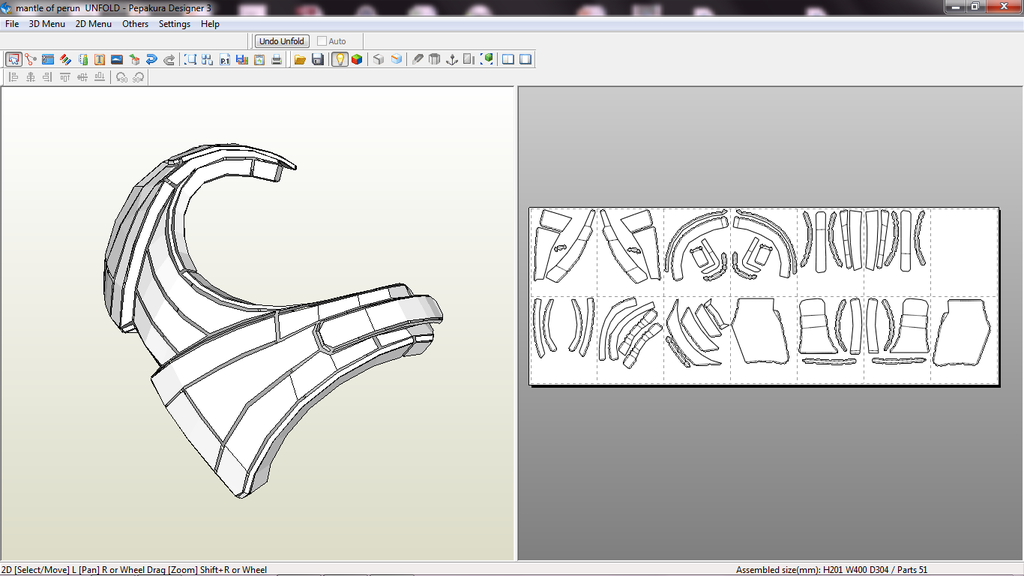The width and height of the screenshot is (1024, 576).
Task: Click the Print icon in toolbar
Action: [x=276, y=60]
